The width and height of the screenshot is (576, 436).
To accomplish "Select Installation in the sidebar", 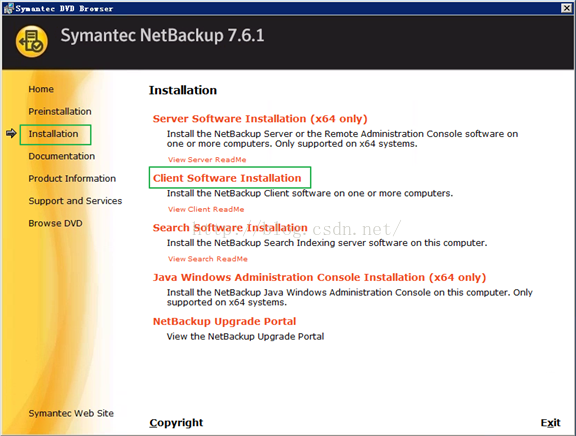I will point(54,134).
